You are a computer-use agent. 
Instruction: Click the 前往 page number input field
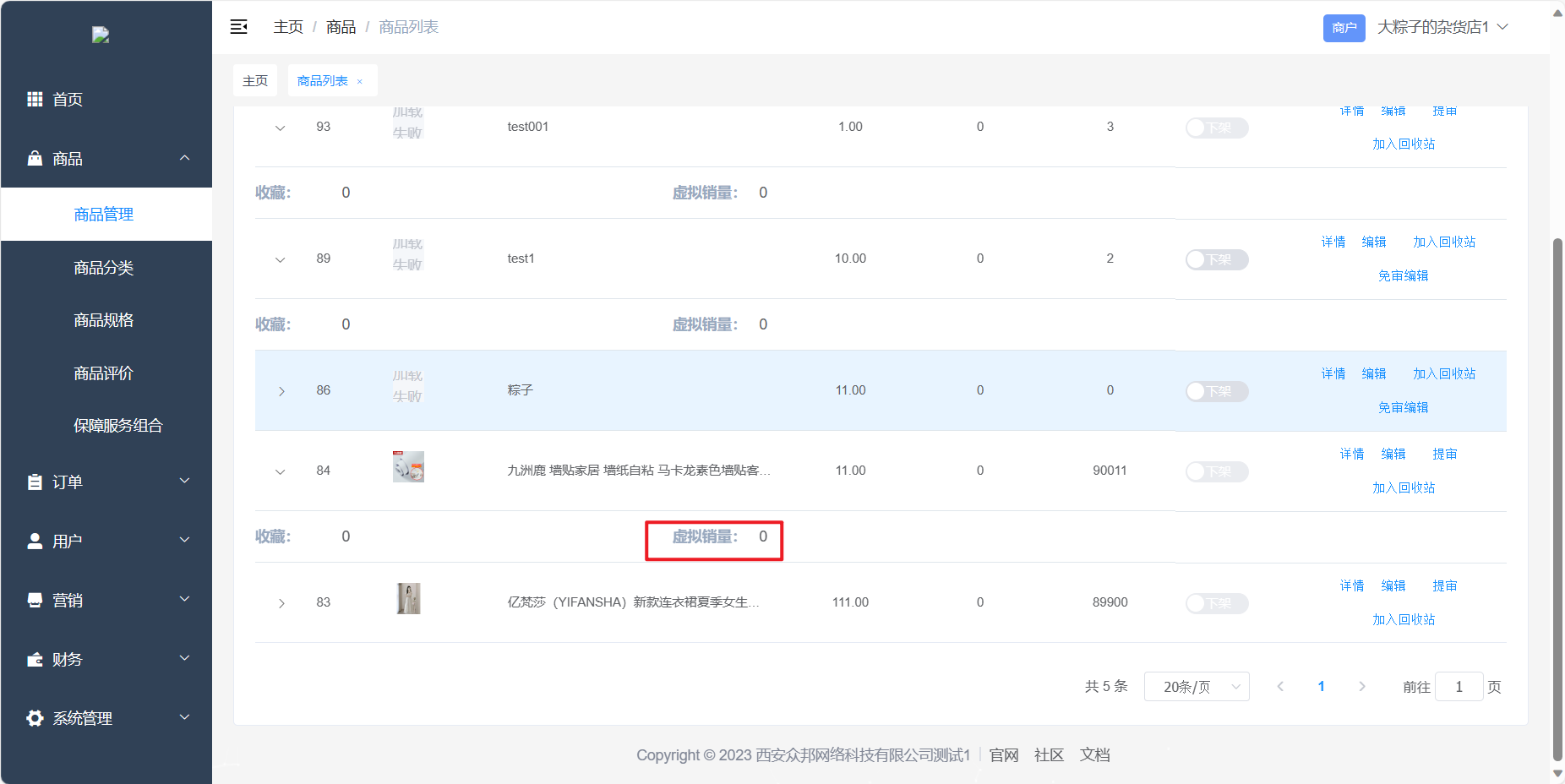(x=1459, y=687)
